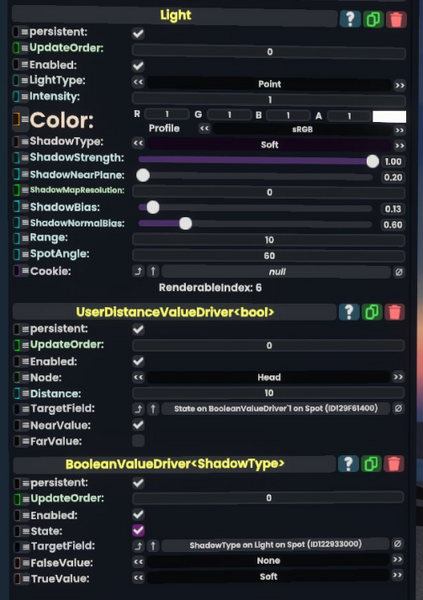The height and width of the screenshot is (600, 423).
Task: Clear the Cookie reference with null icon
Action: point(399,272)
